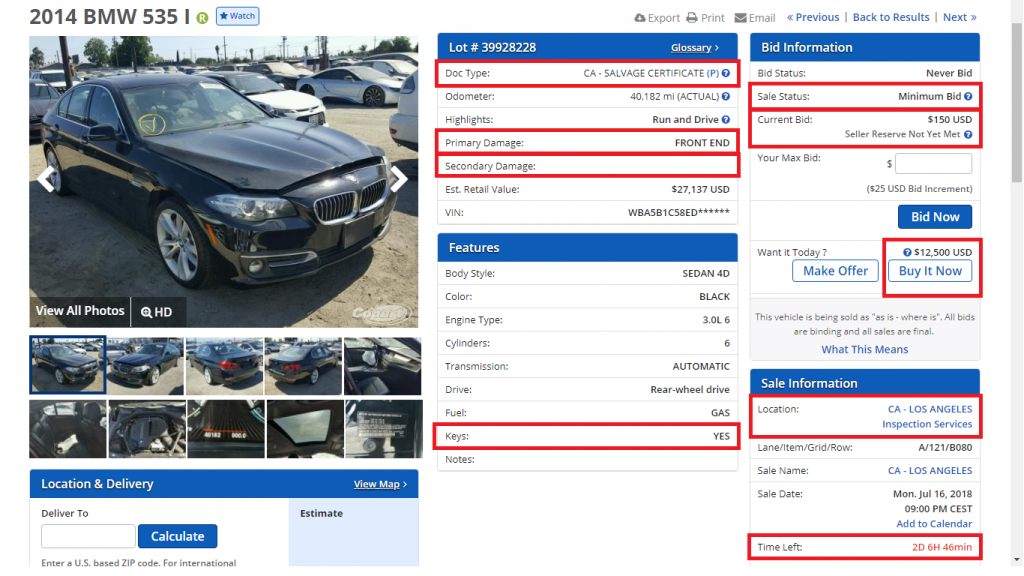Focus the Your Max Bid input field
This screenshot has height=576, width=1024.
point(933,163)
